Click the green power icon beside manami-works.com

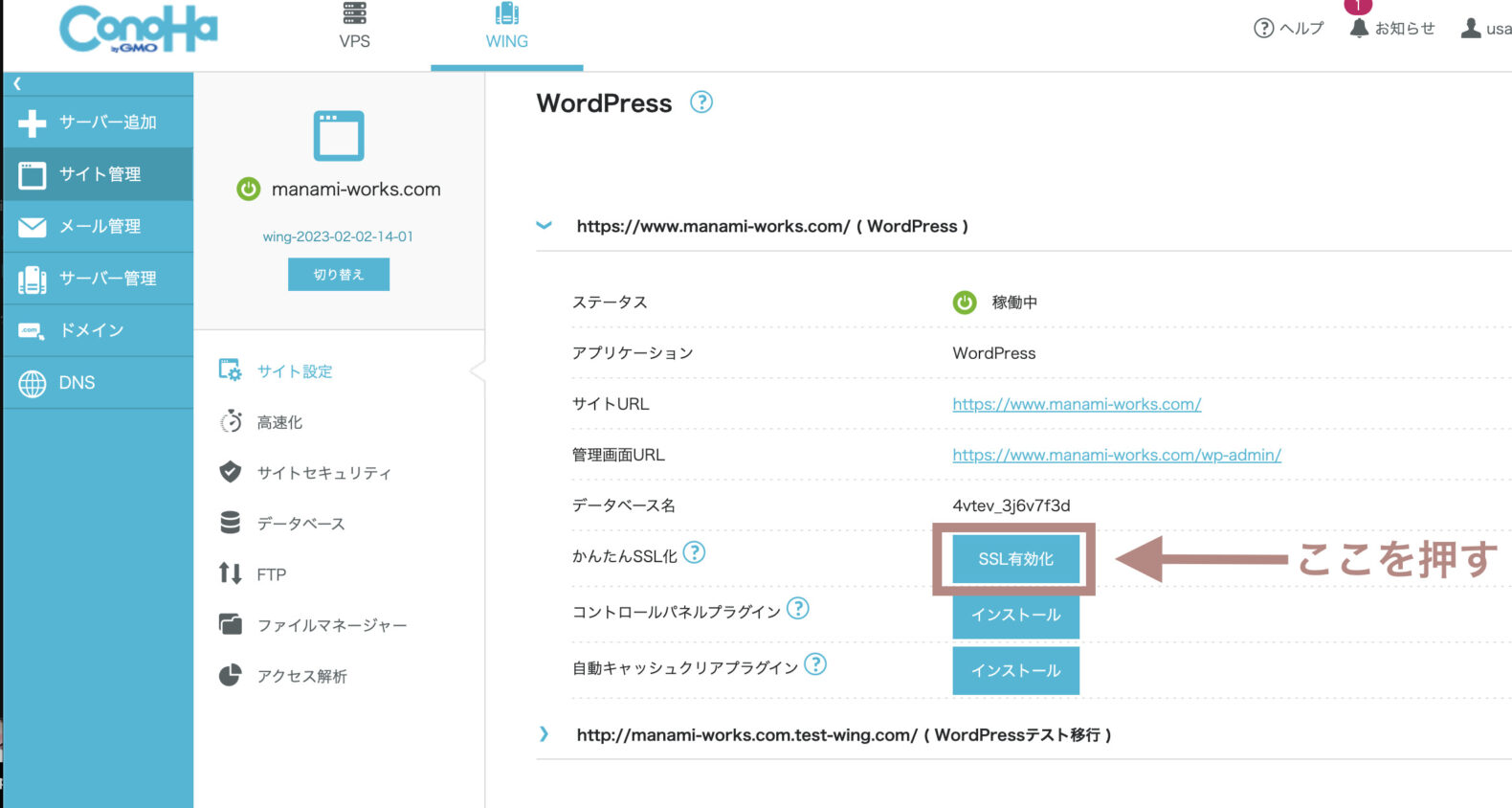(x=248, y=189)
